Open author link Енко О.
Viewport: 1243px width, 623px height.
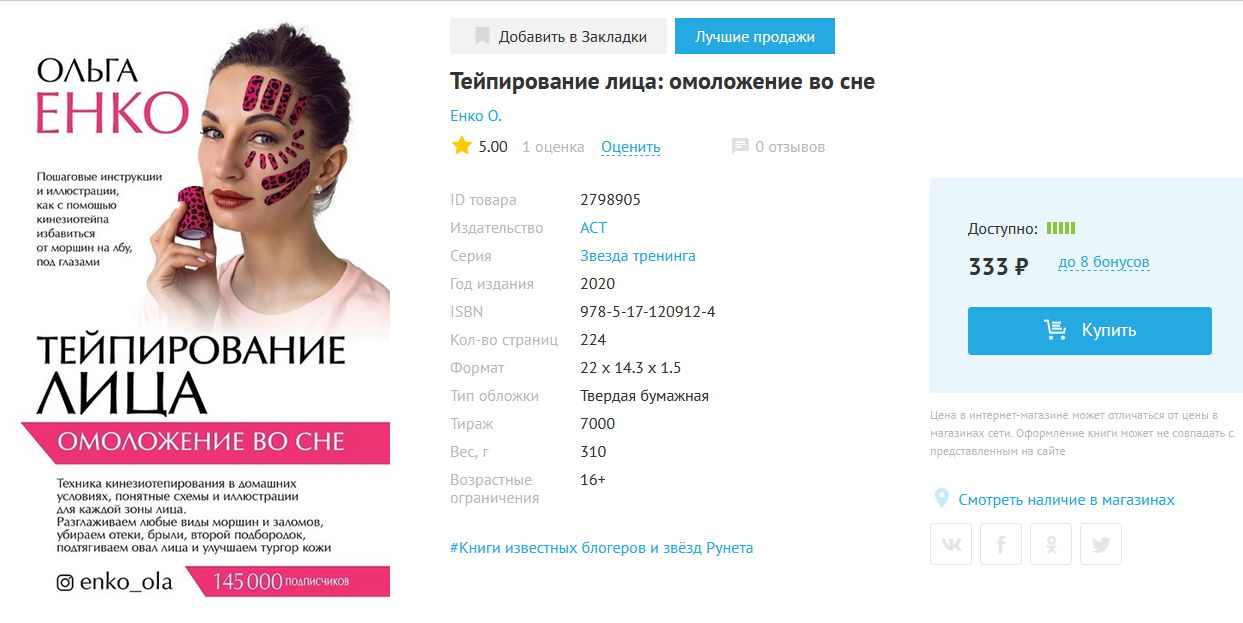click(x=476, y=116)
